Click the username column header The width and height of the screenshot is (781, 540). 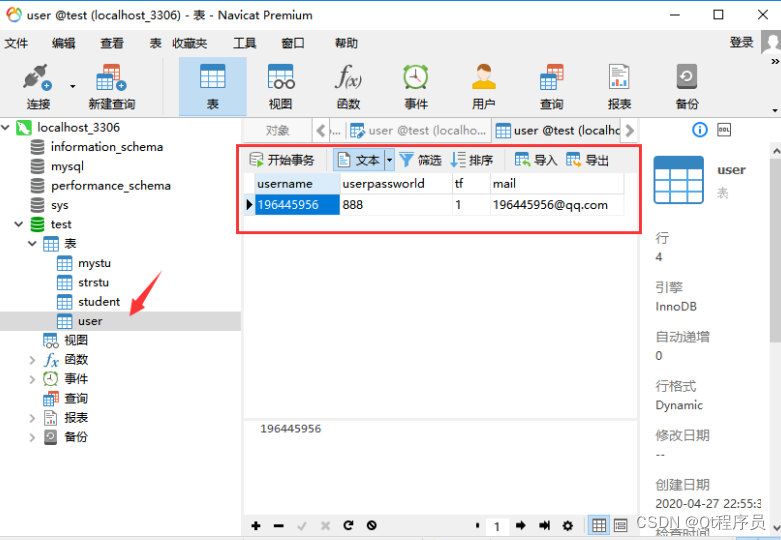(x=297, y=184)
